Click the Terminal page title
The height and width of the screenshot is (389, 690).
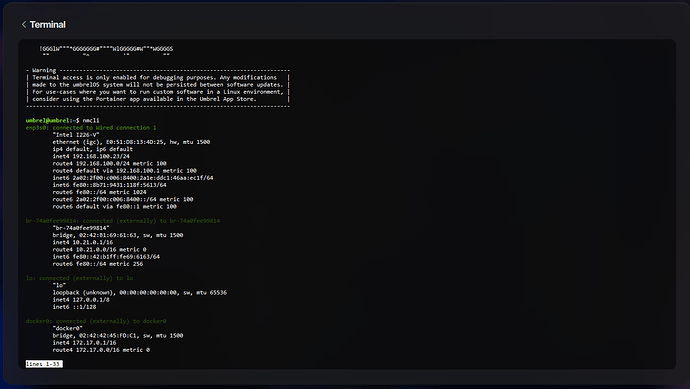click(48, 25)
